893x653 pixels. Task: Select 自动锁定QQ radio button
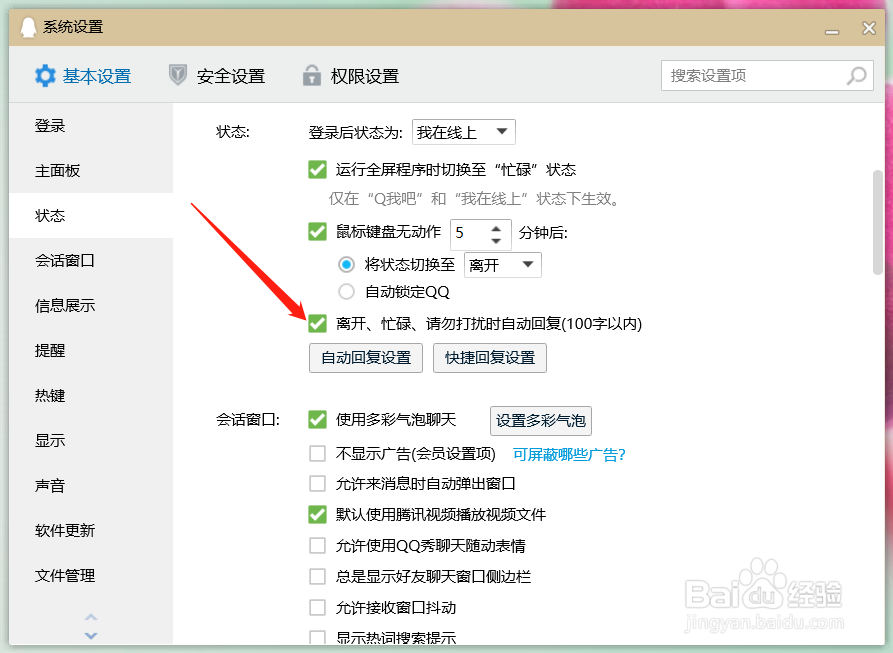click(x=346, y=291)
